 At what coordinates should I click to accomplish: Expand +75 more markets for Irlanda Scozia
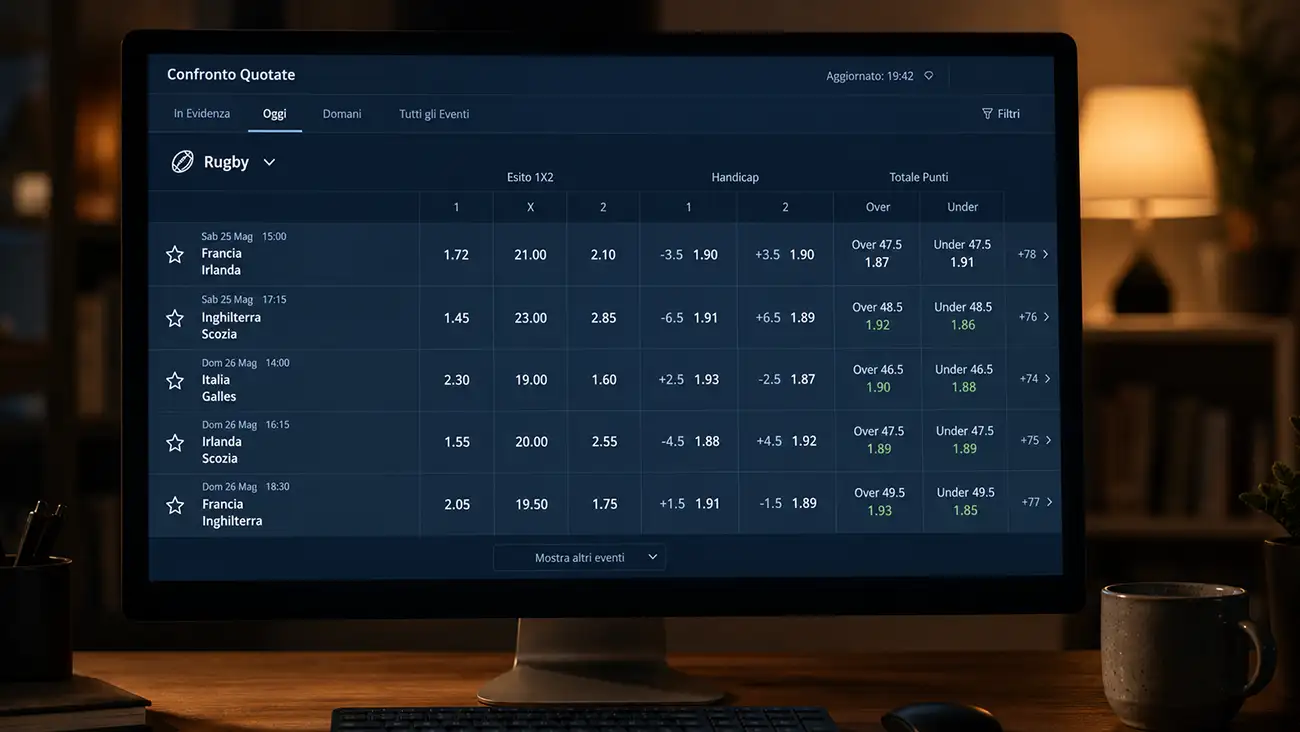click(1036, 440)
